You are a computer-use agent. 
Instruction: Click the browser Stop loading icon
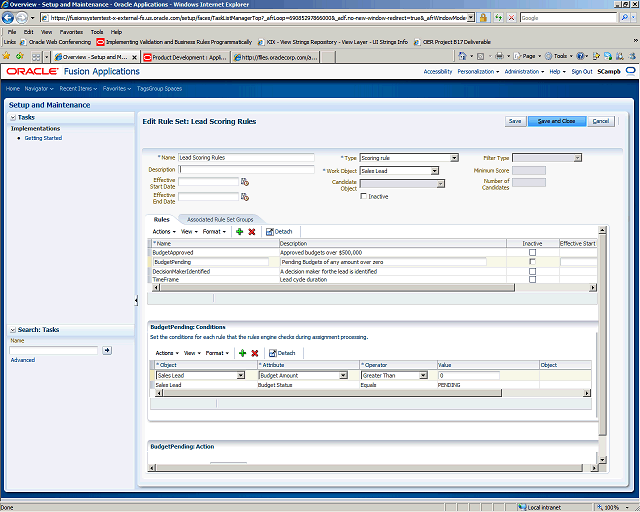click(511, 18)
